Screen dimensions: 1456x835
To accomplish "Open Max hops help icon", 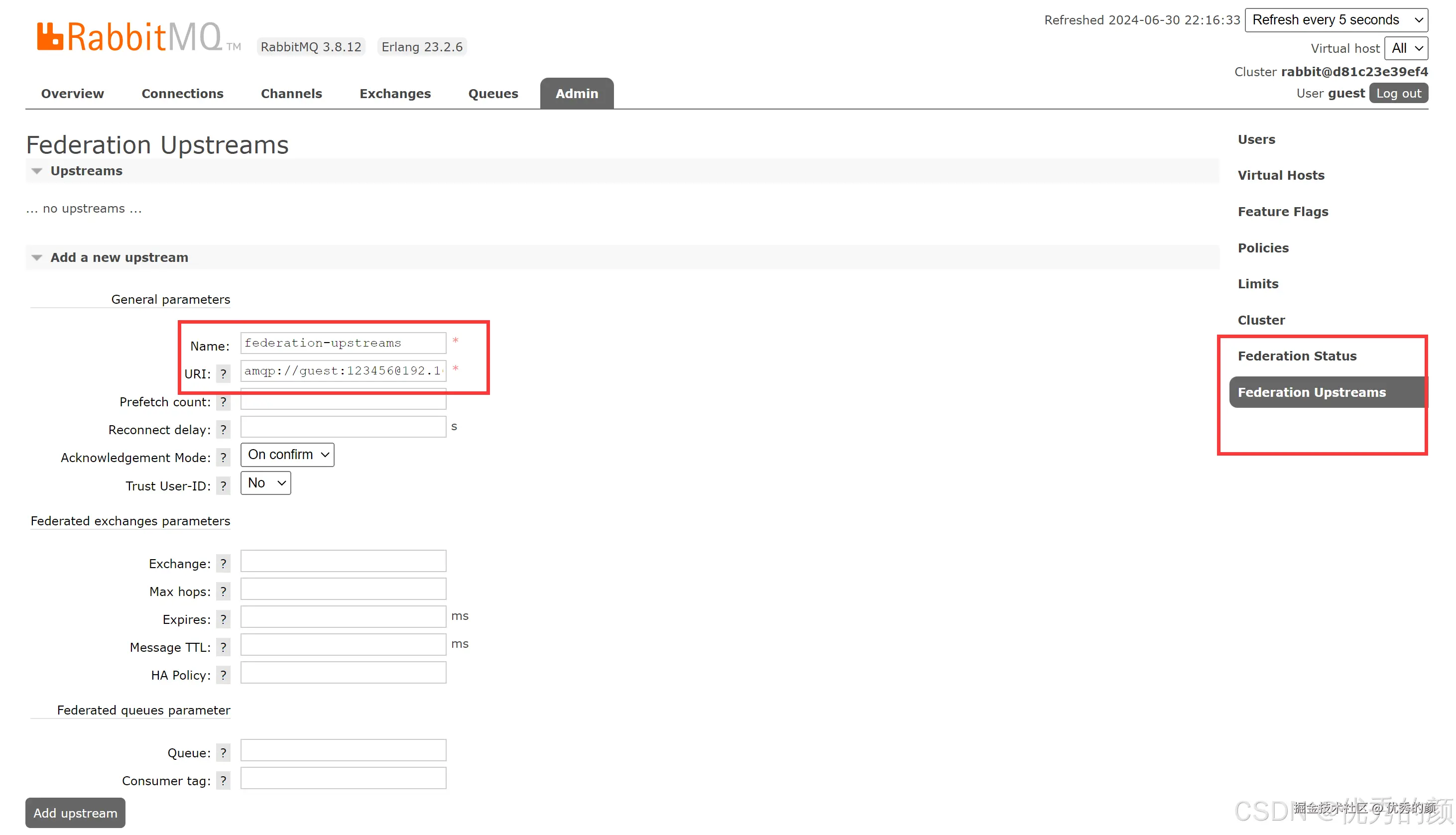I will click(223, 591).
